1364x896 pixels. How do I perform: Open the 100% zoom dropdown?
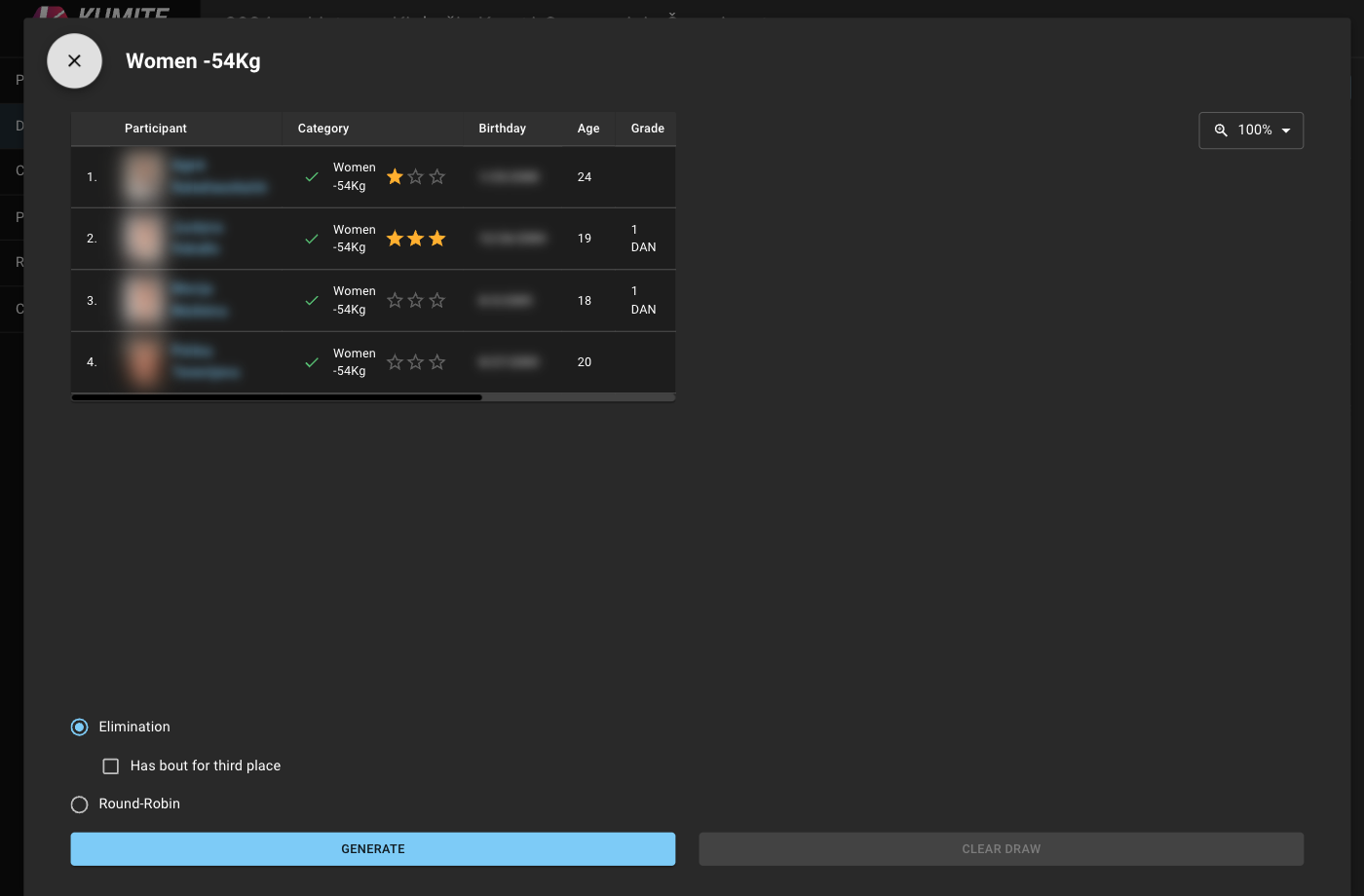1252,131
